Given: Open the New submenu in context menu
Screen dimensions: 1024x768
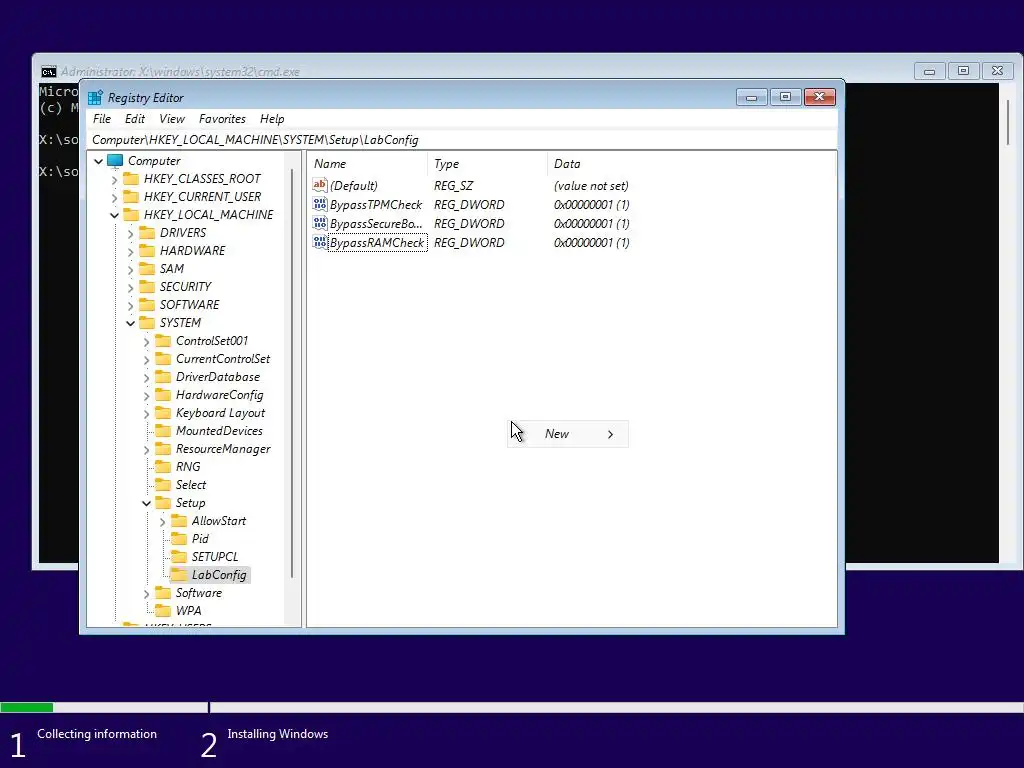Looking at the screenshot, I should point(568,434).
